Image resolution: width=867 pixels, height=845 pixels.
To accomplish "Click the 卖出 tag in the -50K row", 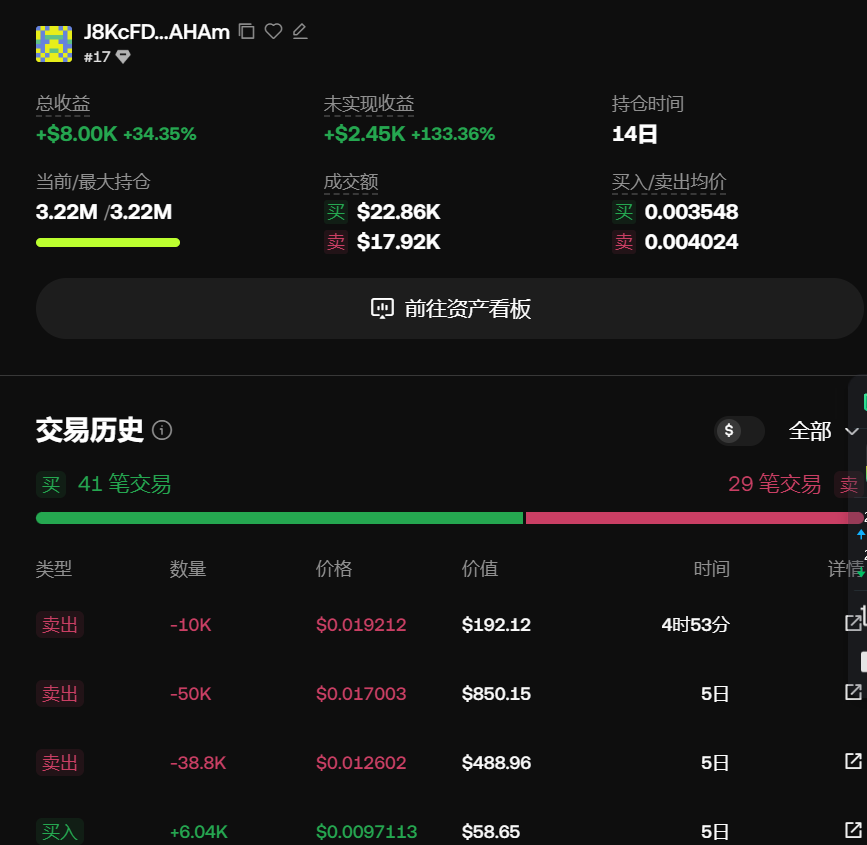I will click(60, 693).
